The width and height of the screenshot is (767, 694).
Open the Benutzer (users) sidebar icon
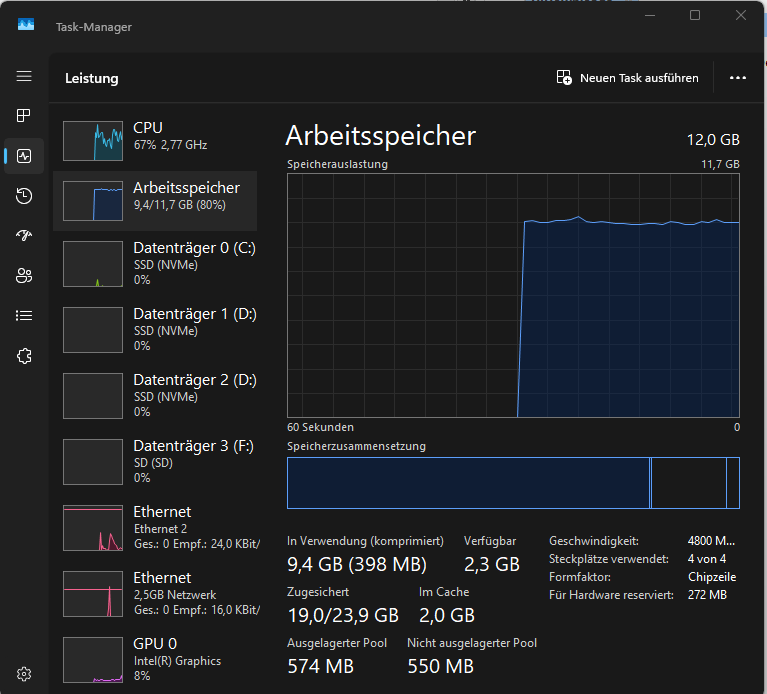(x=24, y=276)
